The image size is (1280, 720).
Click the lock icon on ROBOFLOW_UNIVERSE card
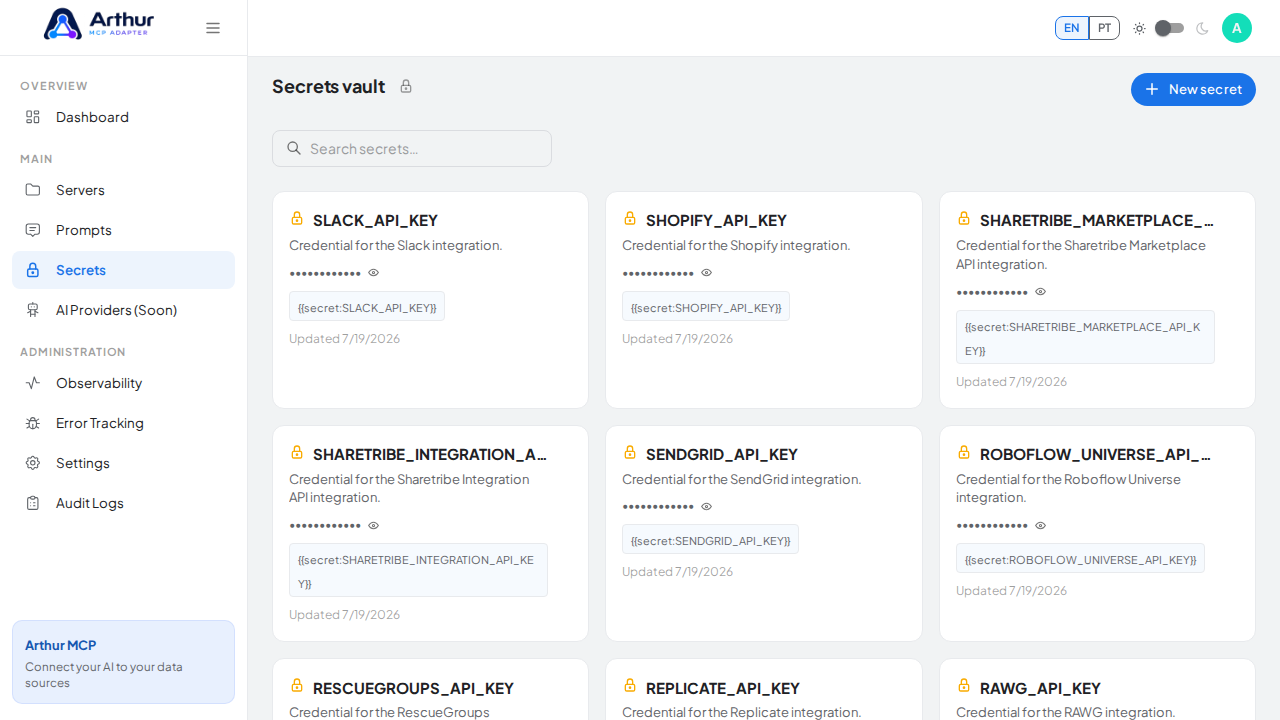(964, 452)
